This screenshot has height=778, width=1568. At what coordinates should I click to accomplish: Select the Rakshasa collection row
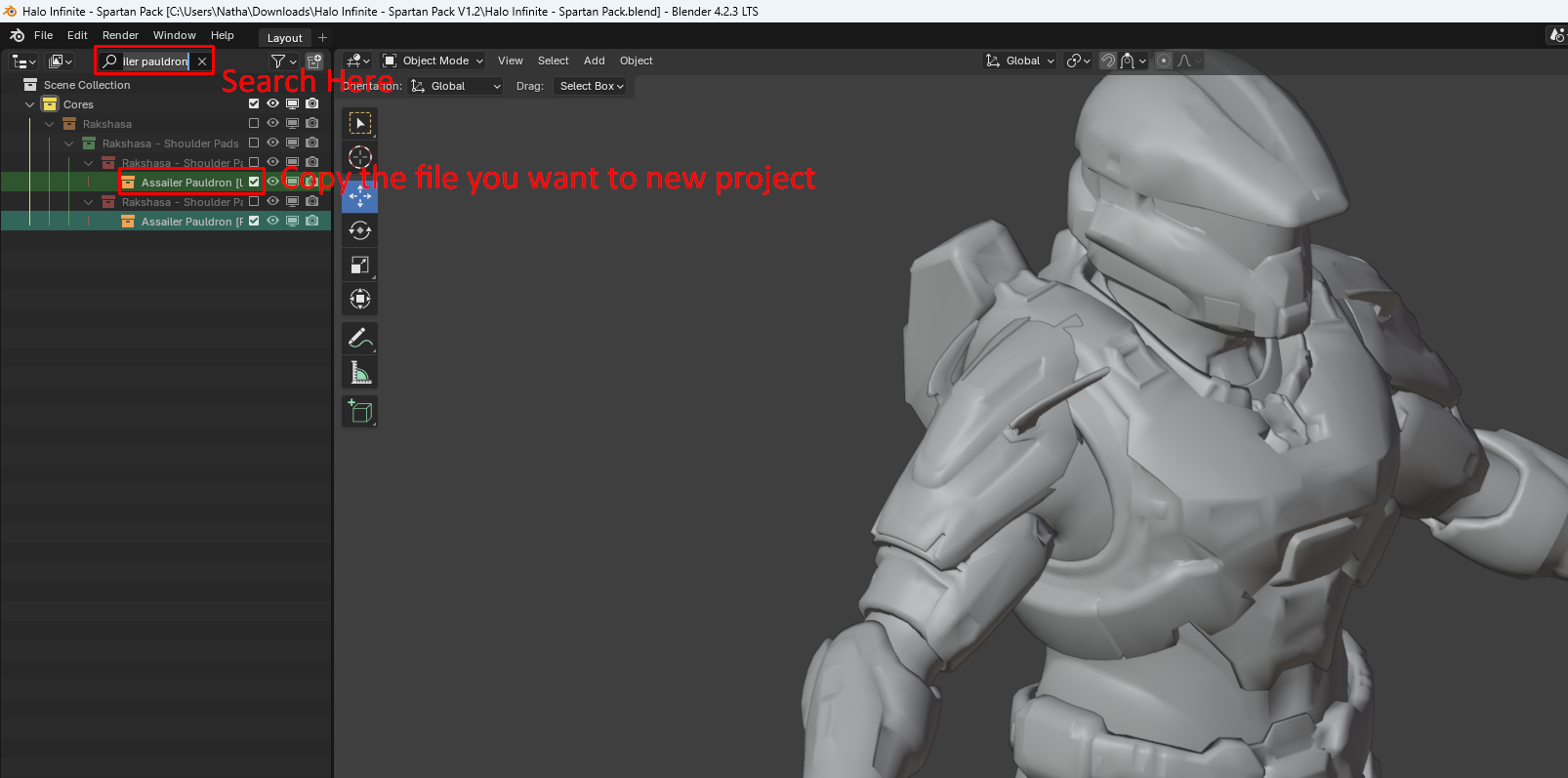coord(166,124)
